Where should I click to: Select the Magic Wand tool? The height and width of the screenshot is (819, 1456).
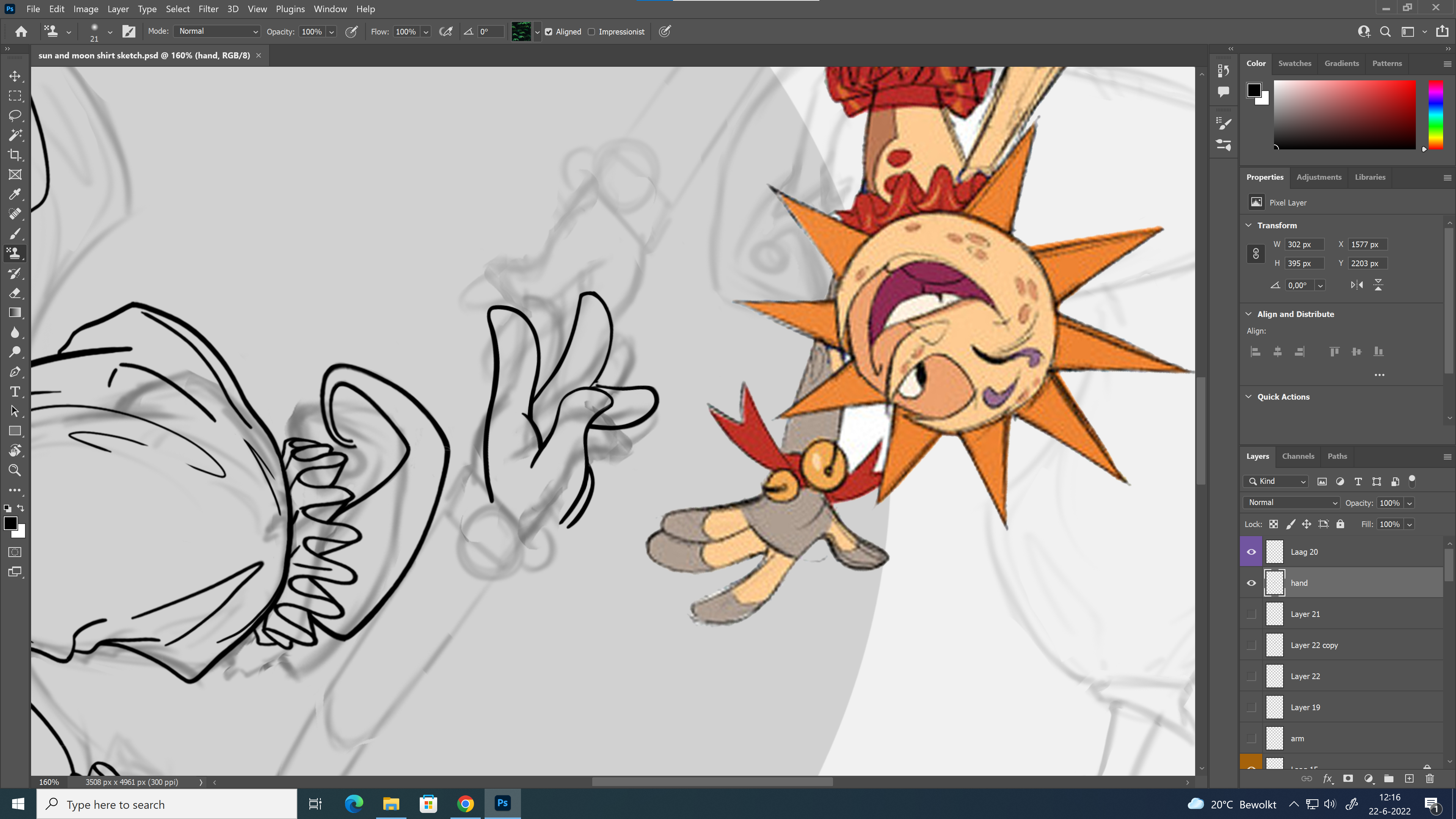[x=15, y=135]
